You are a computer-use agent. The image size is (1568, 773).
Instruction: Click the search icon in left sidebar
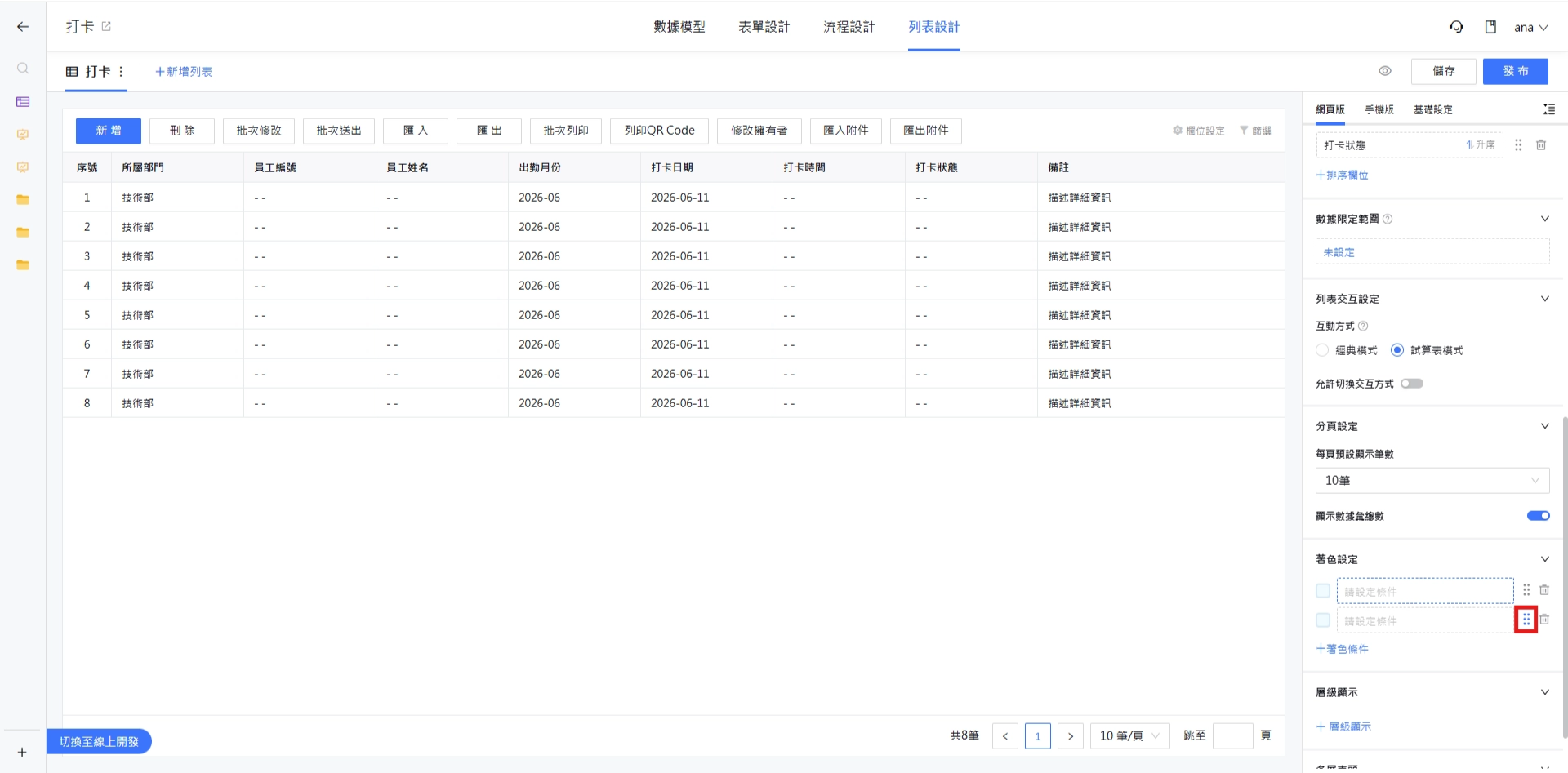tap(23, 69)
